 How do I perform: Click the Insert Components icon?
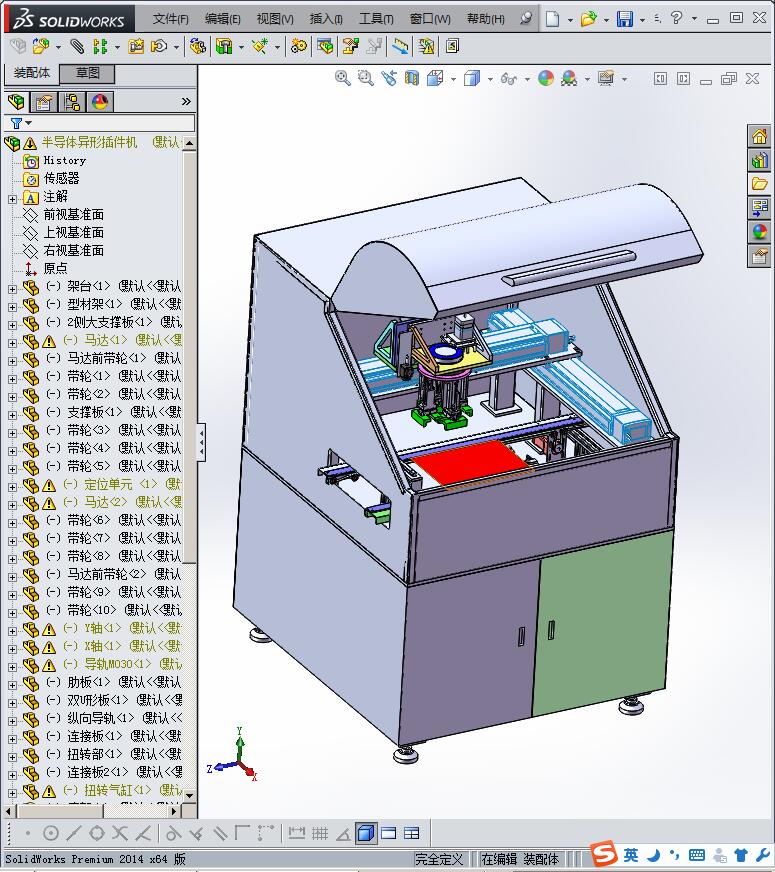41,46
